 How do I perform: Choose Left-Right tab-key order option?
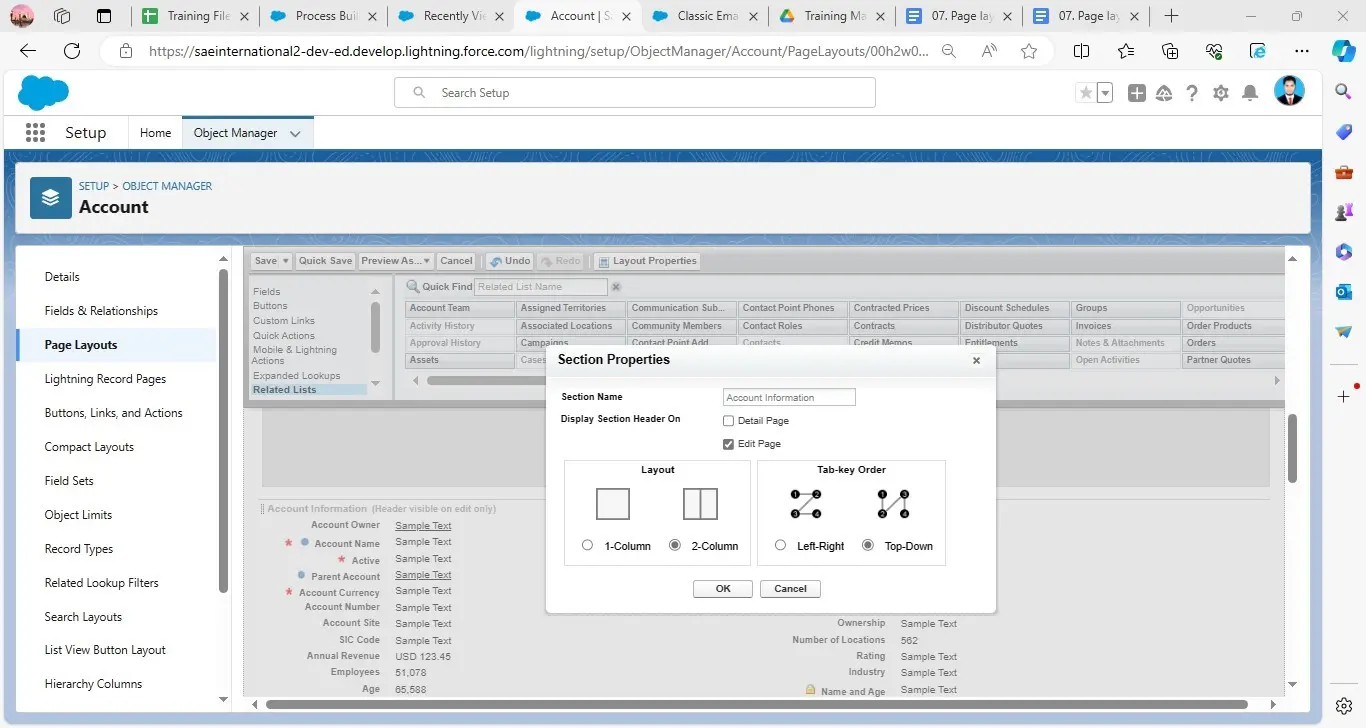780,546
